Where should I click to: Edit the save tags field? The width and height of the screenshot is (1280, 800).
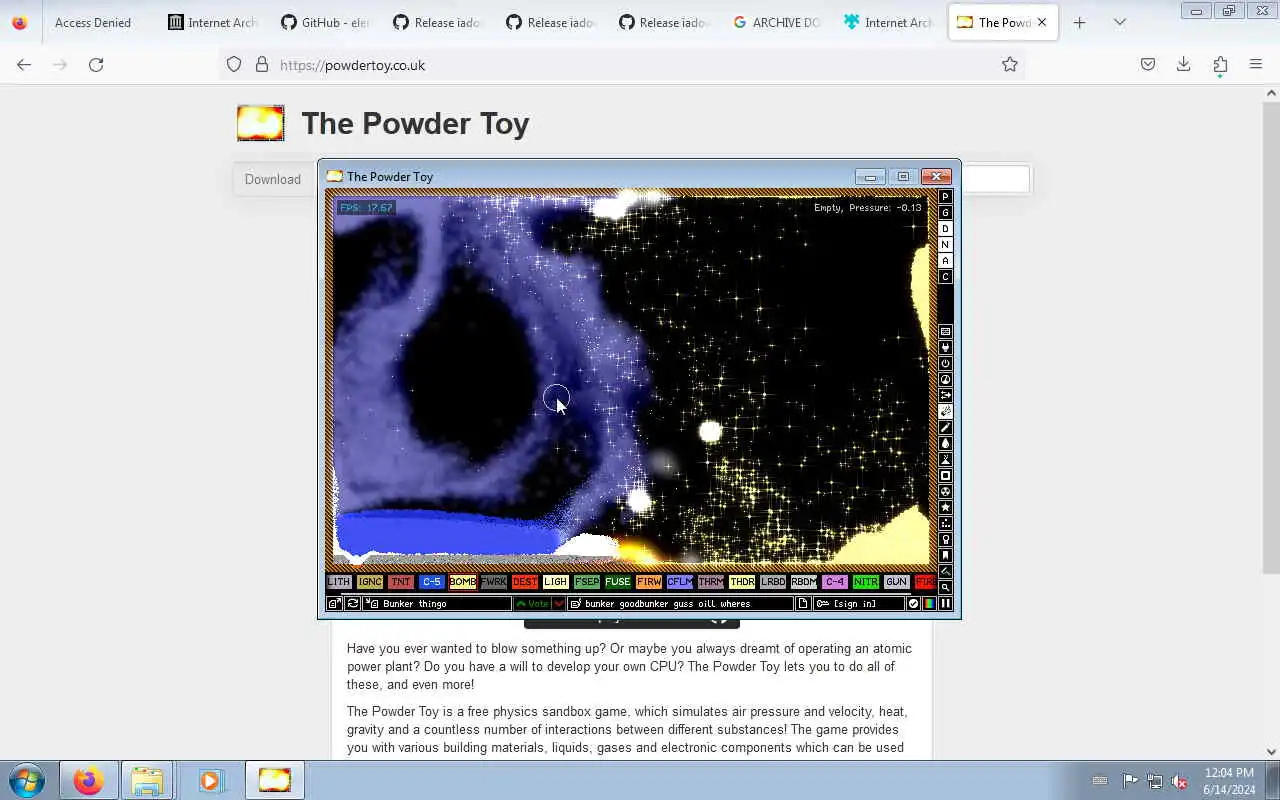click(680, 603)
